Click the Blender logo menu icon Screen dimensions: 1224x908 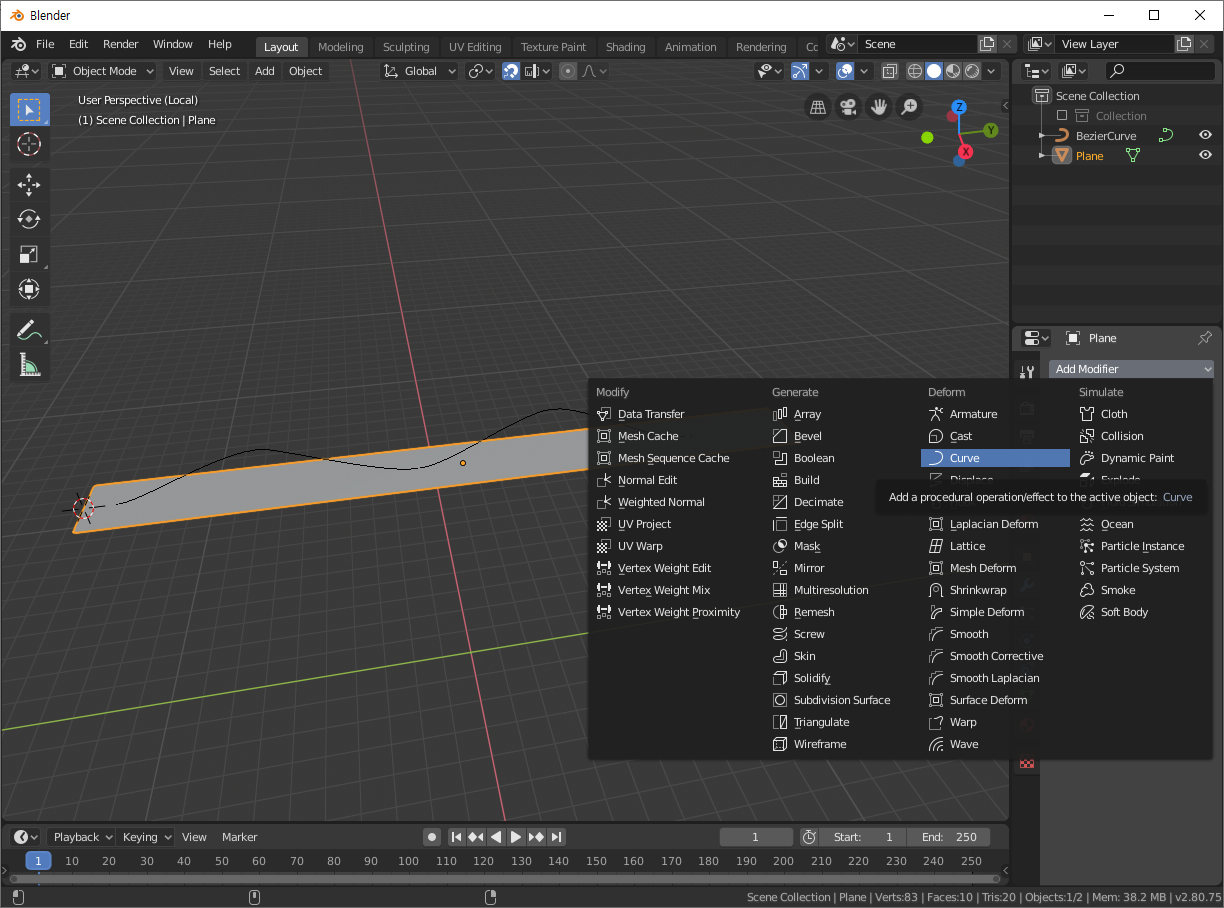coord(18,44)
